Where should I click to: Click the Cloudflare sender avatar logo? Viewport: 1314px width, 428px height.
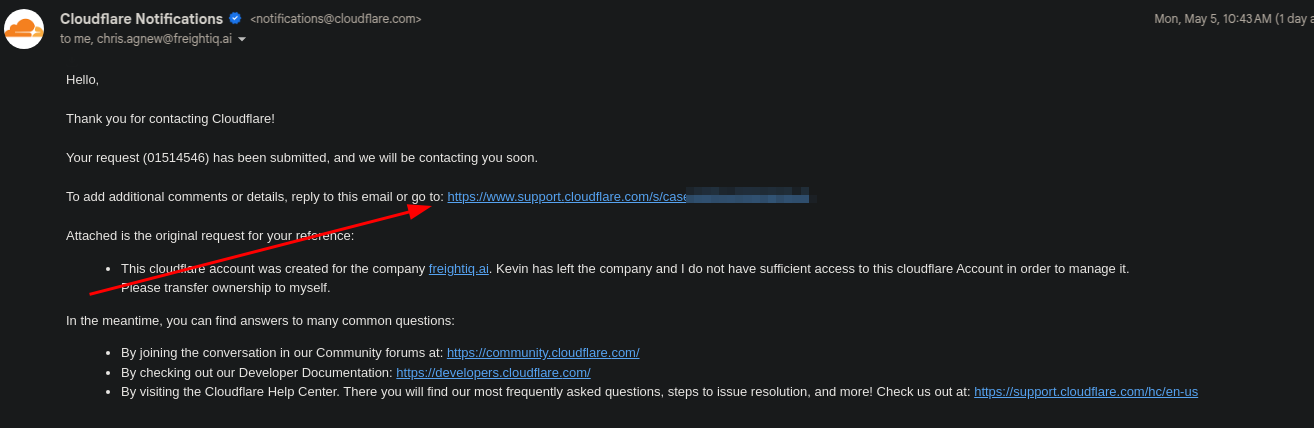tap(24, 28)
